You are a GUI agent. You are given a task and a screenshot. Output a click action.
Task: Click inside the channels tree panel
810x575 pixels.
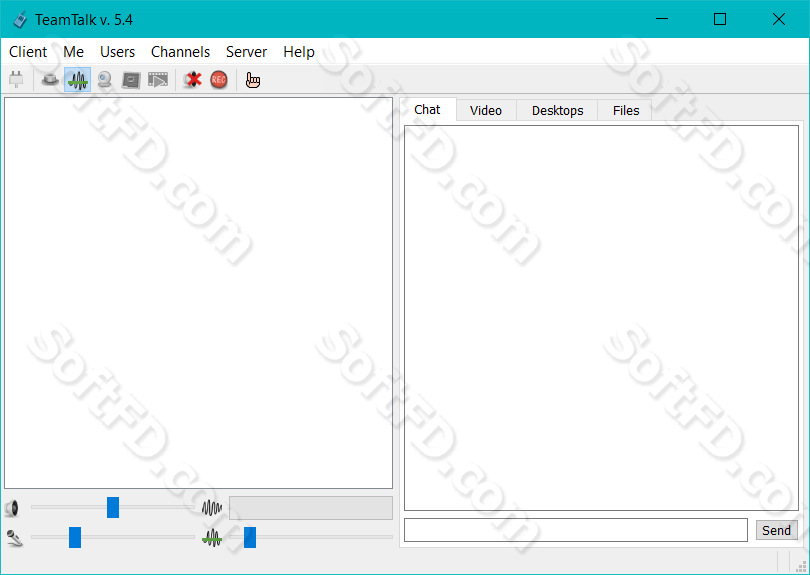(198, 293)
